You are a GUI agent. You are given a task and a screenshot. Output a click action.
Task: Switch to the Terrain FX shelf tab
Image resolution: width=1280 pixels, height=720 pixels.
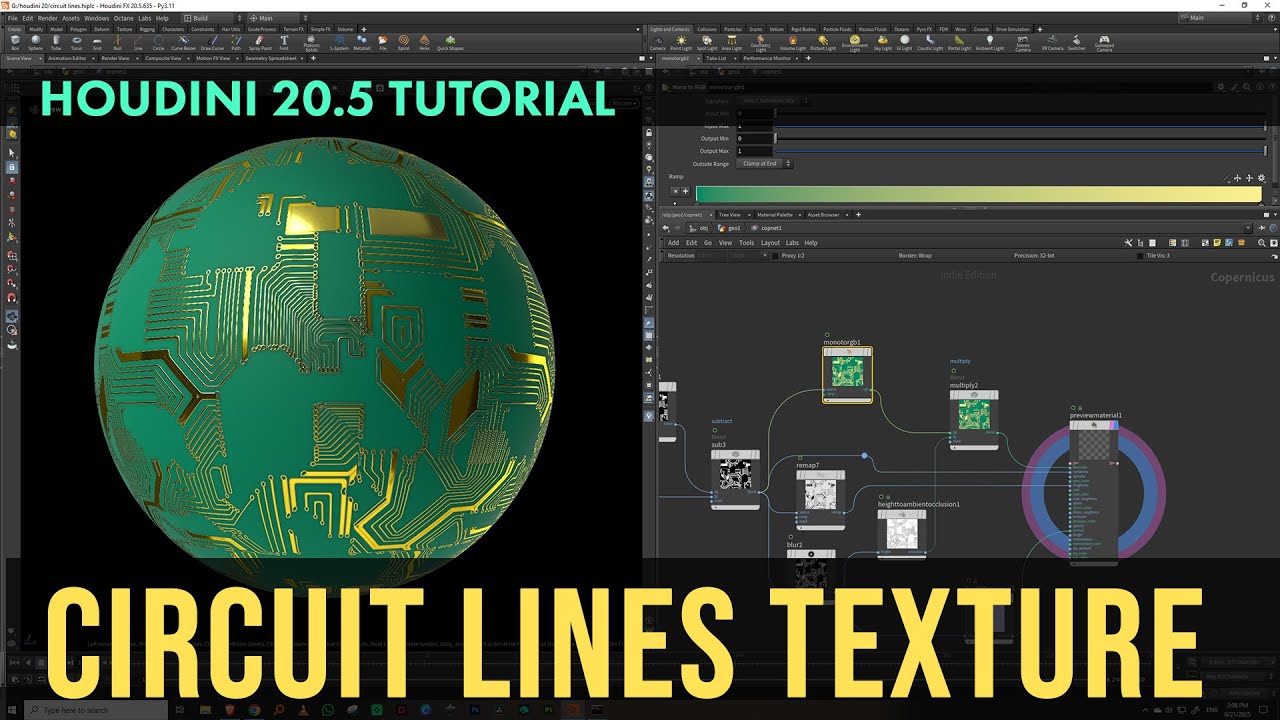pos(293,30)
